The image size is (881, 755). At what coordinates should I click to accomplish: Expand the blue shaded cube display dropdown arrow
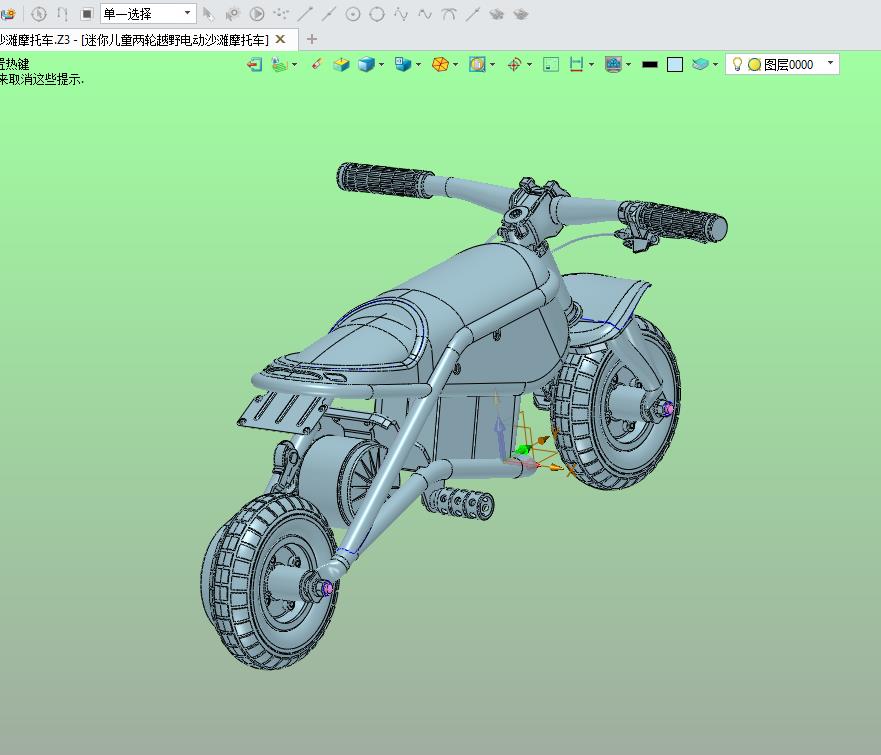tap(382, 64)
